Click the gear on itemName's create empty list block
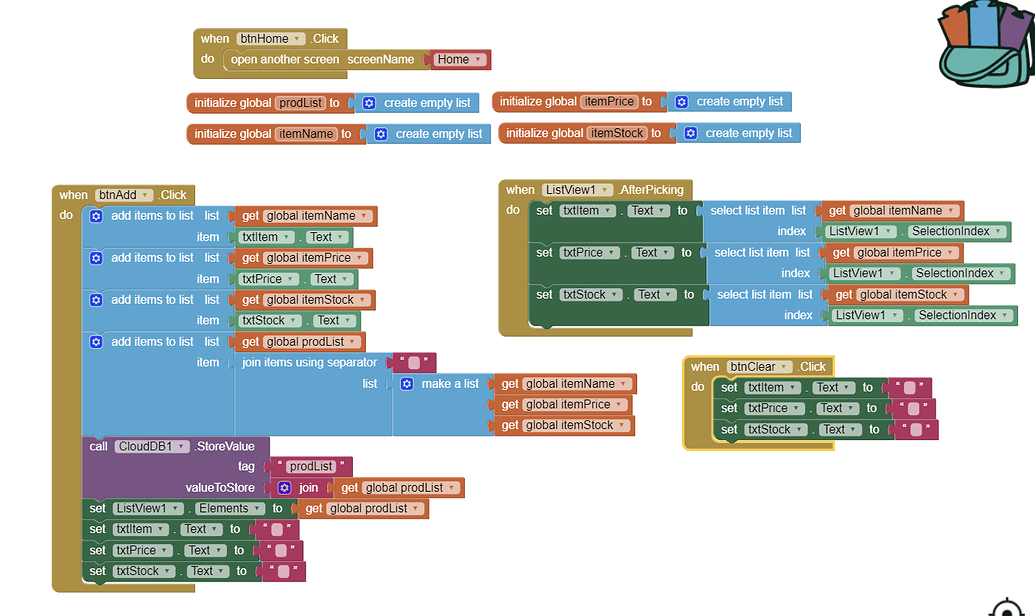1035x616 pixels. [380, 132]
